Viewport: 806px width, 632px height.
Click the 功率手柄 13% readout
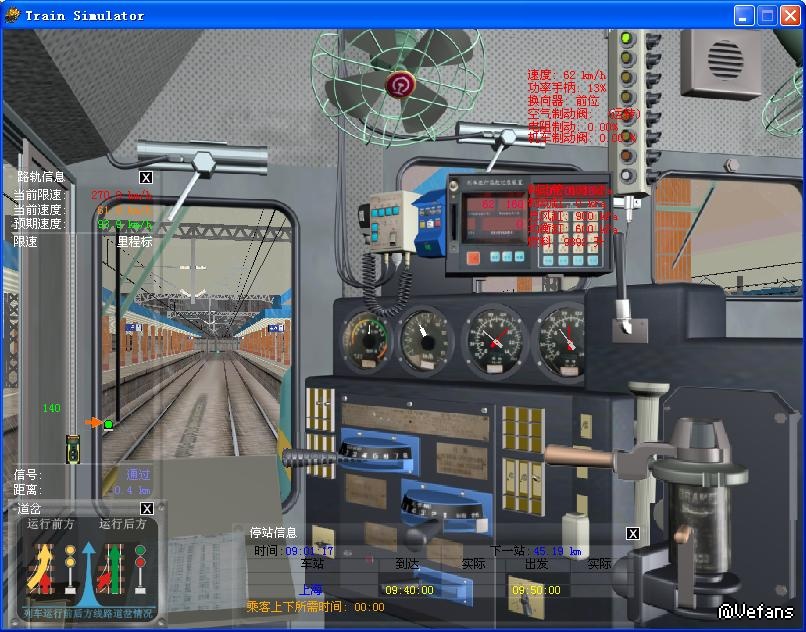566,88
